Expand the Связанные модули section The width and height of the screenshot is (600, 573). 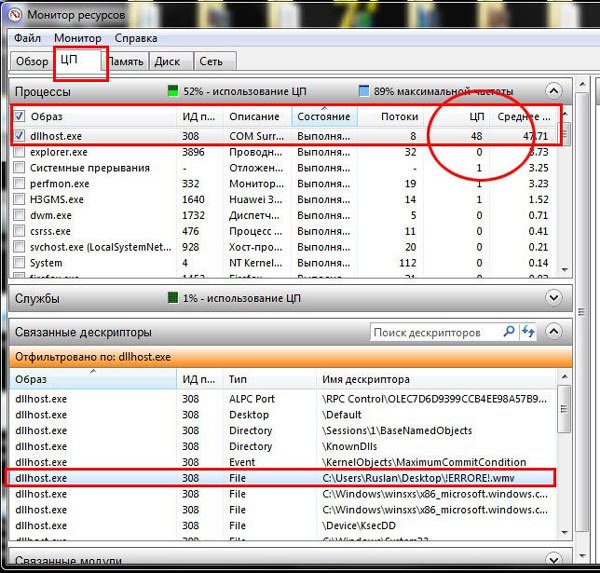(x=554, y=560)
